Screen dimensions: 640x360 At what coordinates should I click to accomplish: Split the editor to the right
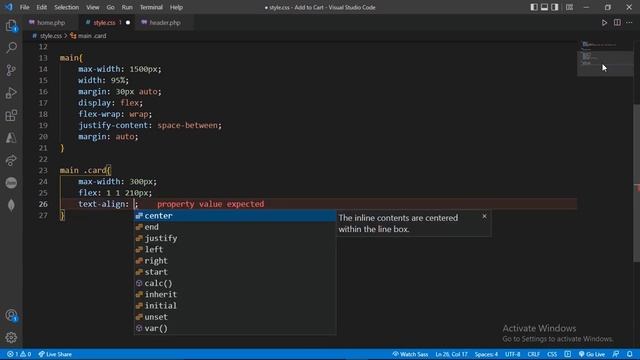[x=617, y=23]
